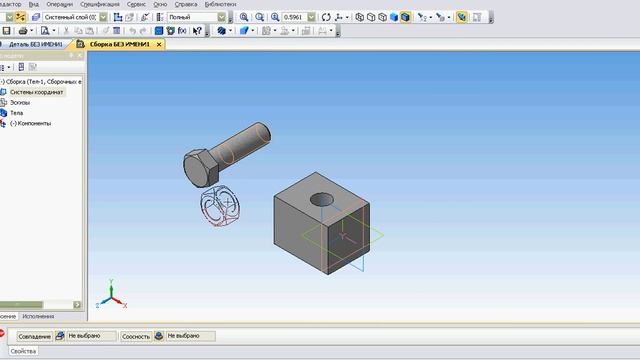Close the Сборка БЕЗ ИМЕНИ1 tab
Viewport: 640px width, 360px height.
click(x=159, y=44)
